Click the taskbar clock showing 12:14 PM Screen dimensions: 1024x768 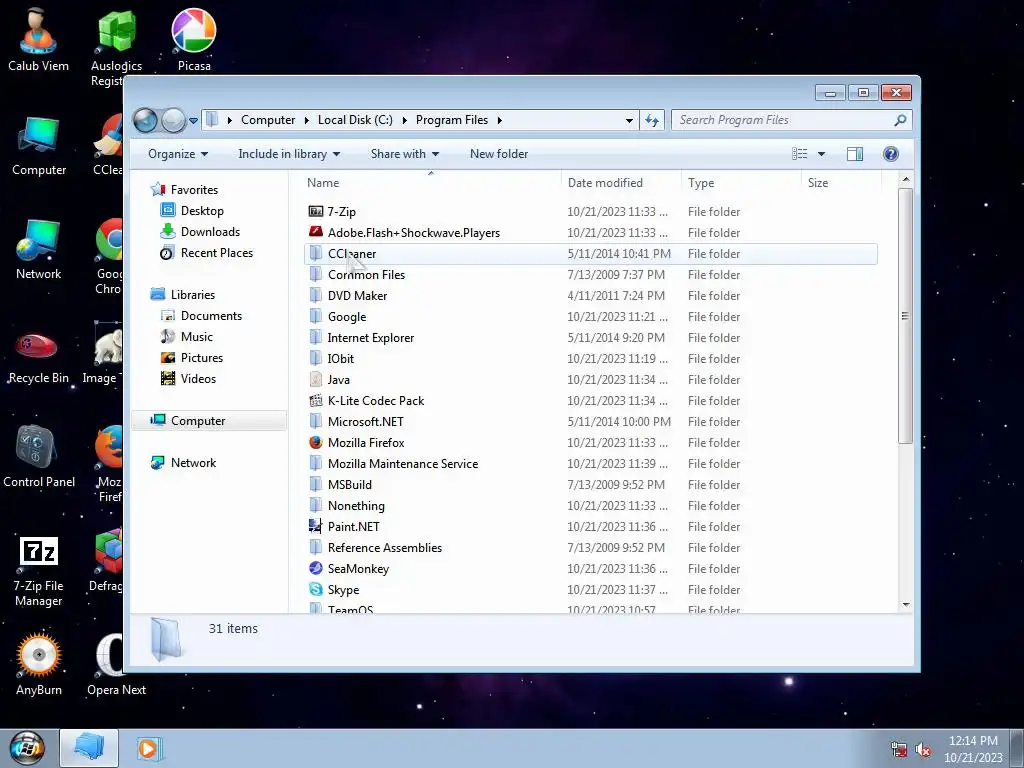pyautogui.click(x=972, y=741)
